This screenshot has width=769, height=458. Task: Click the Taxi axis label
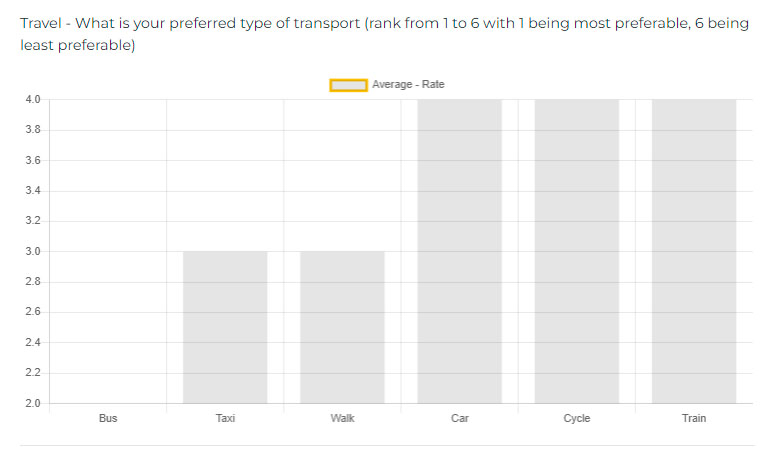pos(225,418)
